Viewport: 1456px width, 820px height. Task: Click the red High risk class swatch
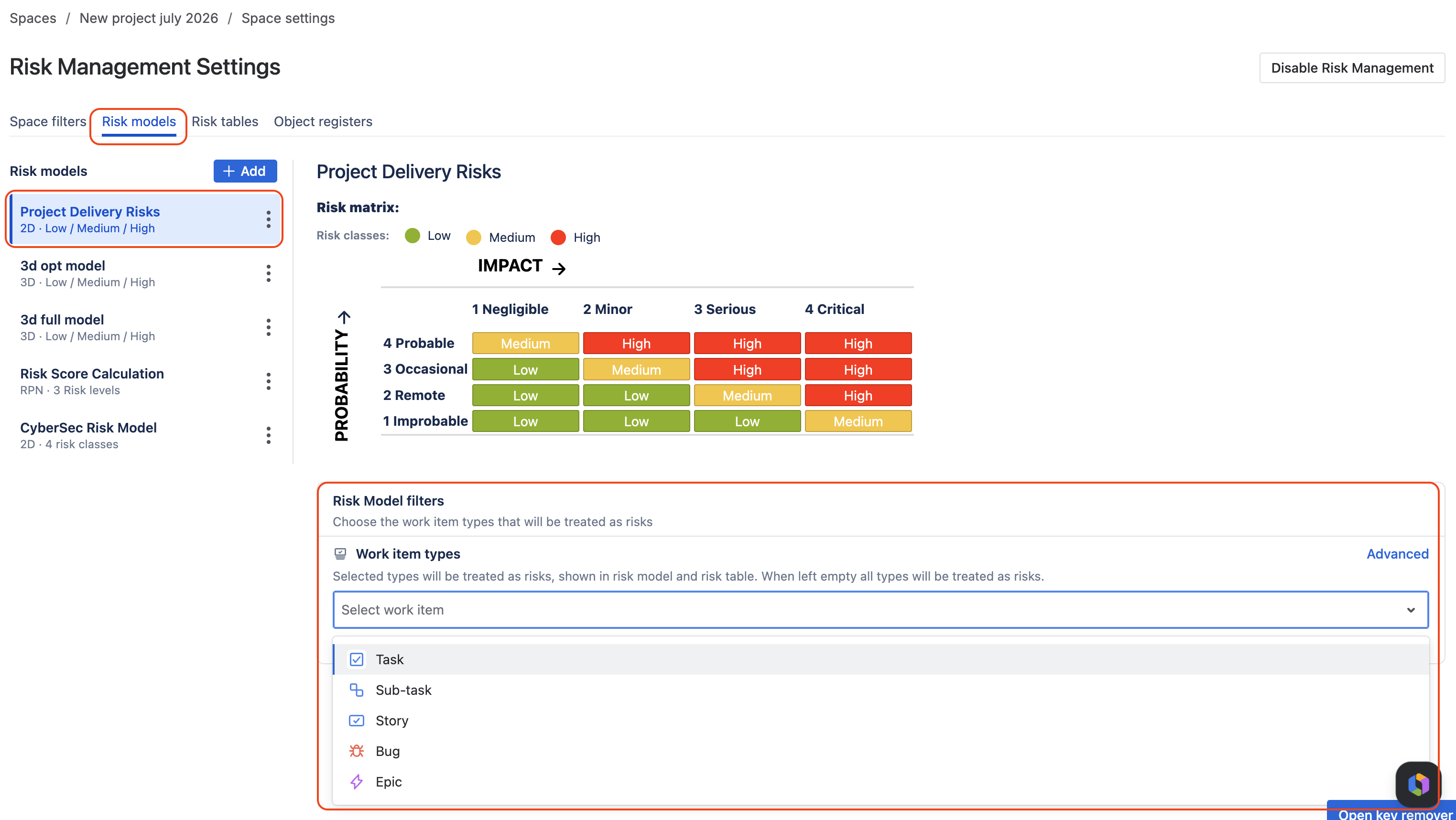558,237
